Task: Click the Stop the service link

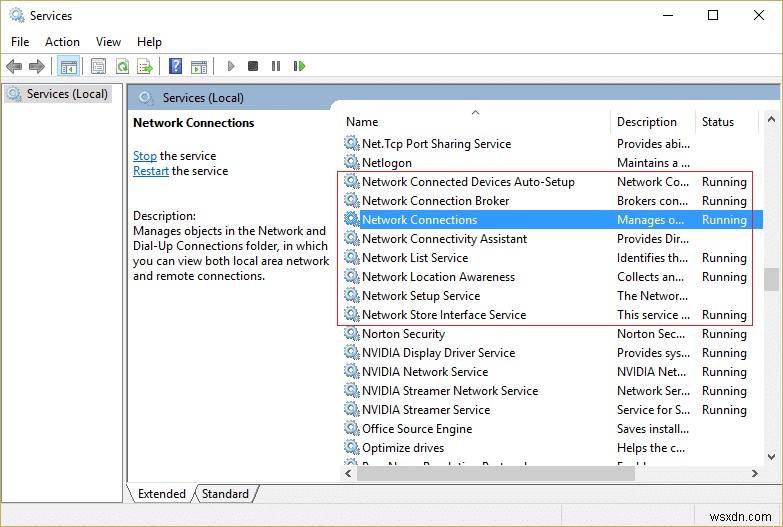Action: [145, 156]
